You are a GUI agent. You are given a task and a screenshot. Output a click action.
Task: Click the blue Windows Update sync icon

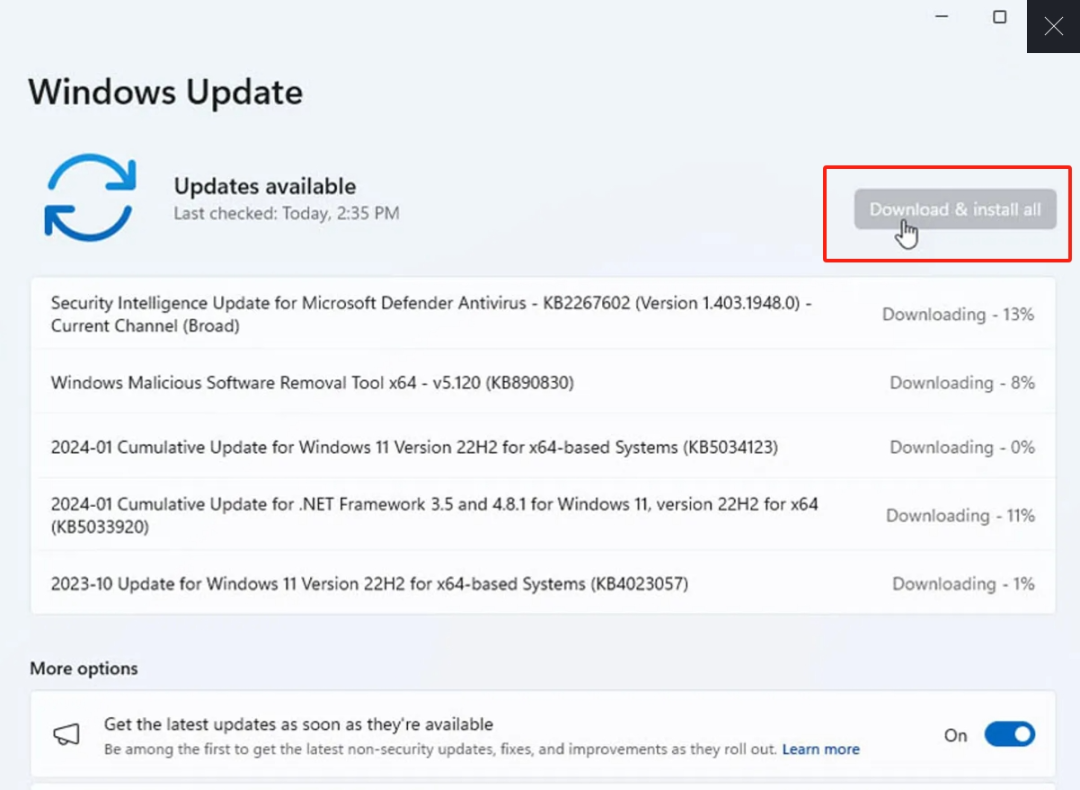[90, 198]
